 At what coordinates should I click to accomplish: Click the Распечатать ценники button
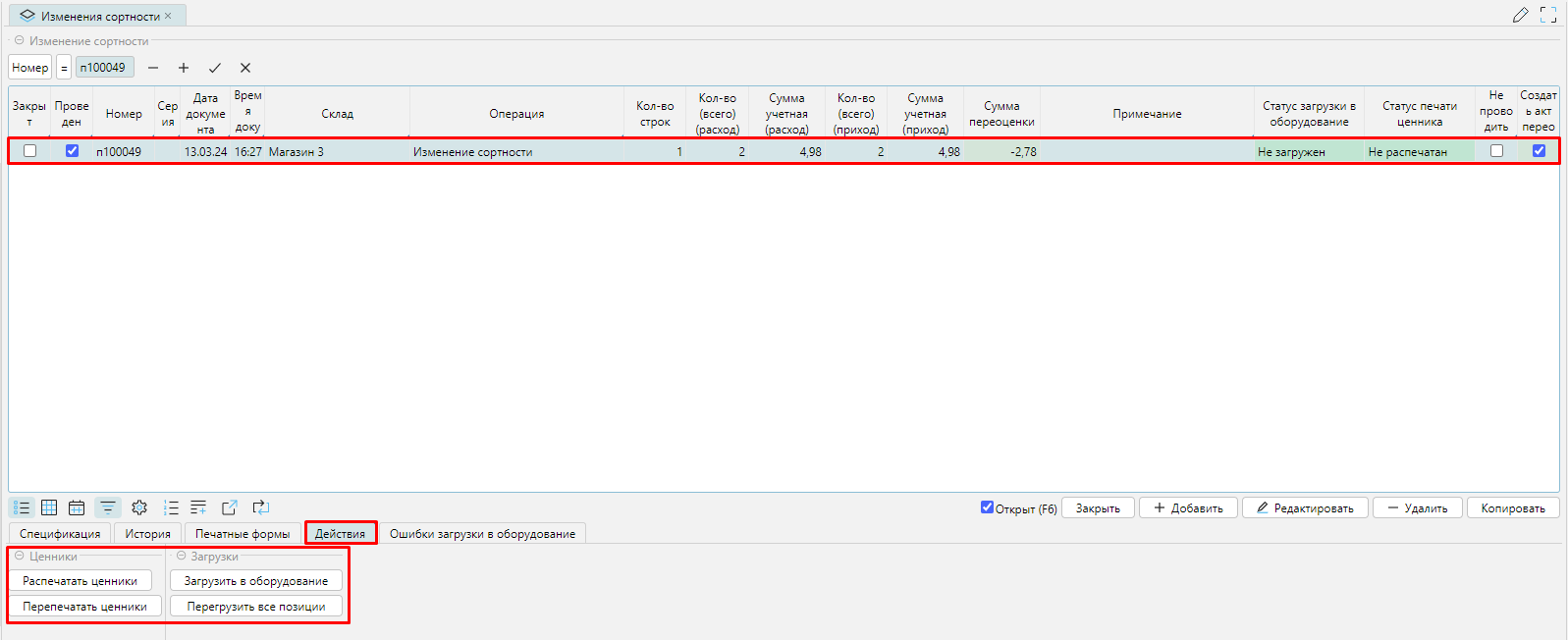pos(81,581)
